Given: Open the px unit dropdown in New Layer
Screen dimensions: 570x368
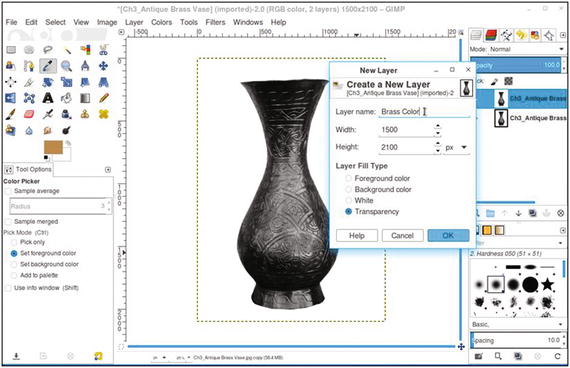Looking at the screenshot, I should [x=457, y=148].
